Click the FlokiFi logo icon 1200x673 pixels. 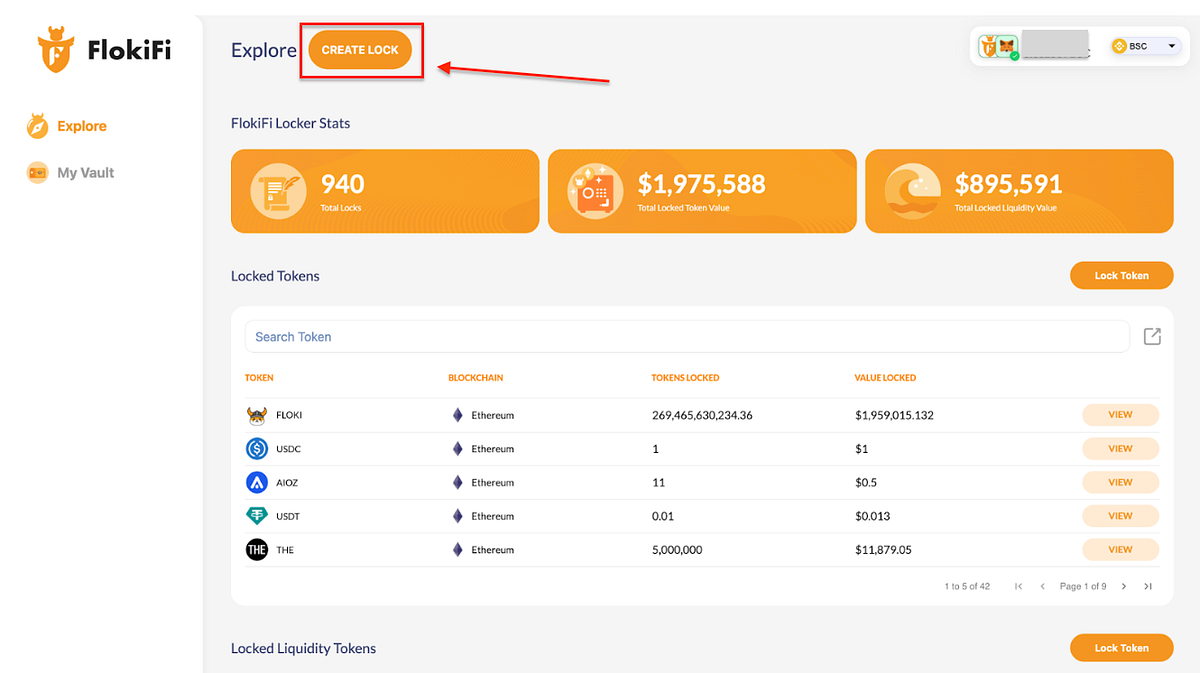tap(56, 50)
